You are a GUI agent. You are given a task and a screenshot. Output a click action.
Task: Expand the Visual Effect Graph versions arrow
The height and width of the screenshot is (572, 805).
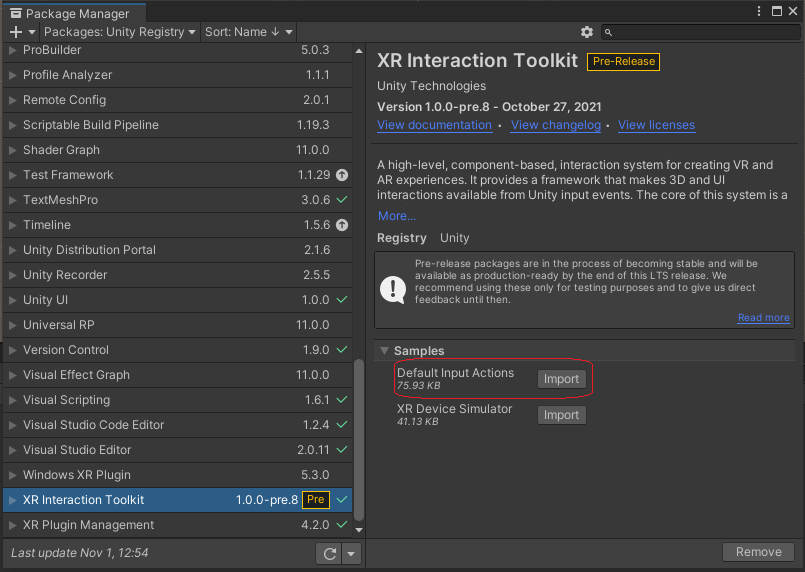coord(13,375)
